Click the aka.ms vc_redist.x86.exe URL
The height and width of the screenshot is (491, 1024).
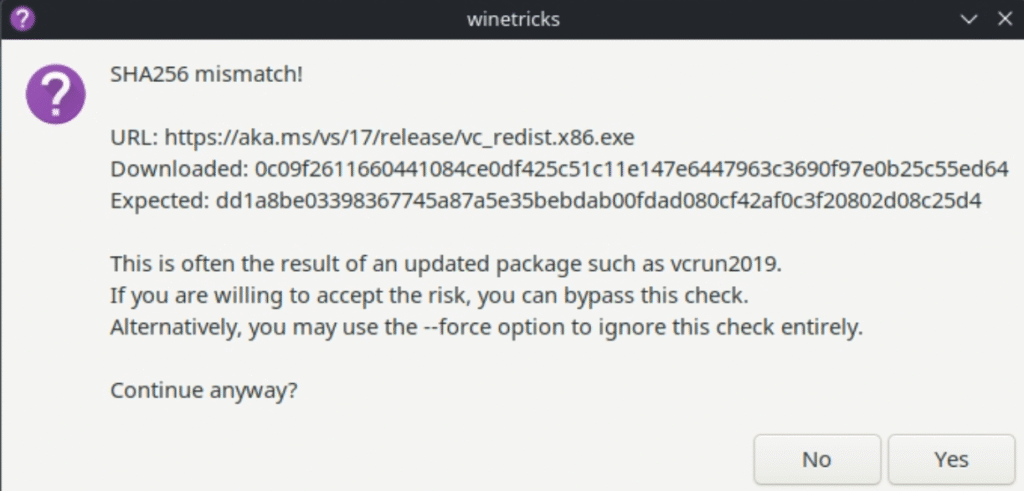click(400, 138)
